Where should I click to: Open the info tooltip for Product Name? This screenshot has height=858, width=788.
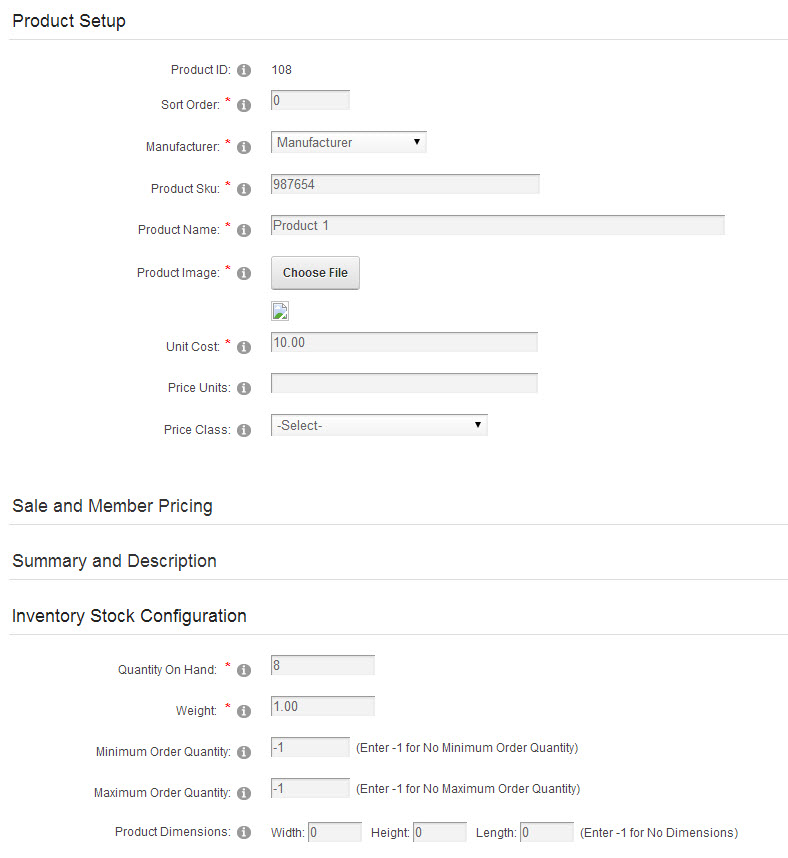[244, 230]
